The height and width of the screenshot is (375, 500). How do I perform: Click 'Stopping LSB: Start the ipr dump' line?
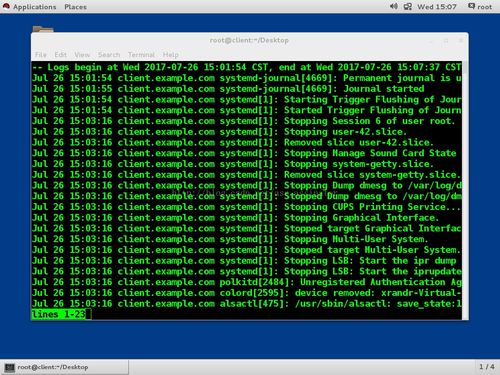pos(244,260)
